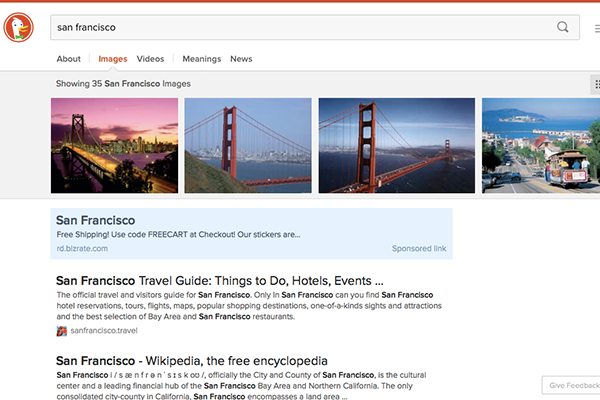The image size is (600, 400).
Task: Focus the search box containing san francisco
Action: tap(315, 27)
